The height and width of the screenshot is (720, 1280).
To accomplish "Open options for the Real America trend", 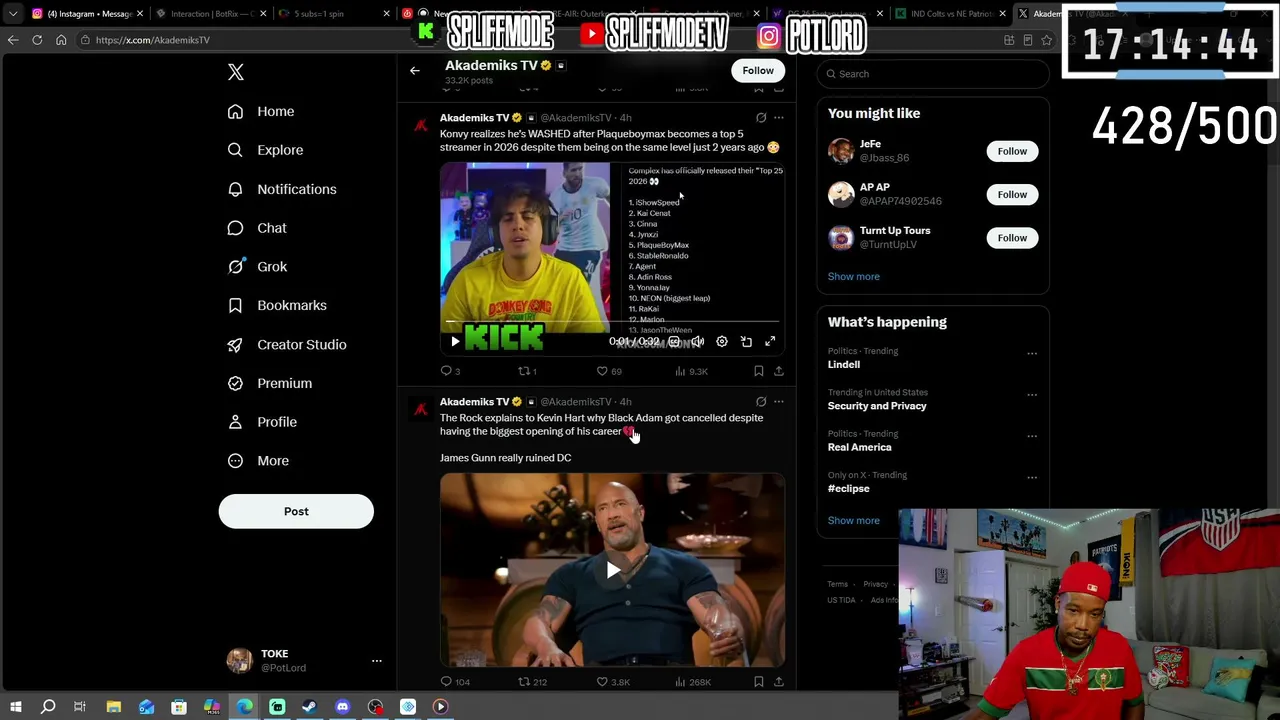I will [1032, 436].
